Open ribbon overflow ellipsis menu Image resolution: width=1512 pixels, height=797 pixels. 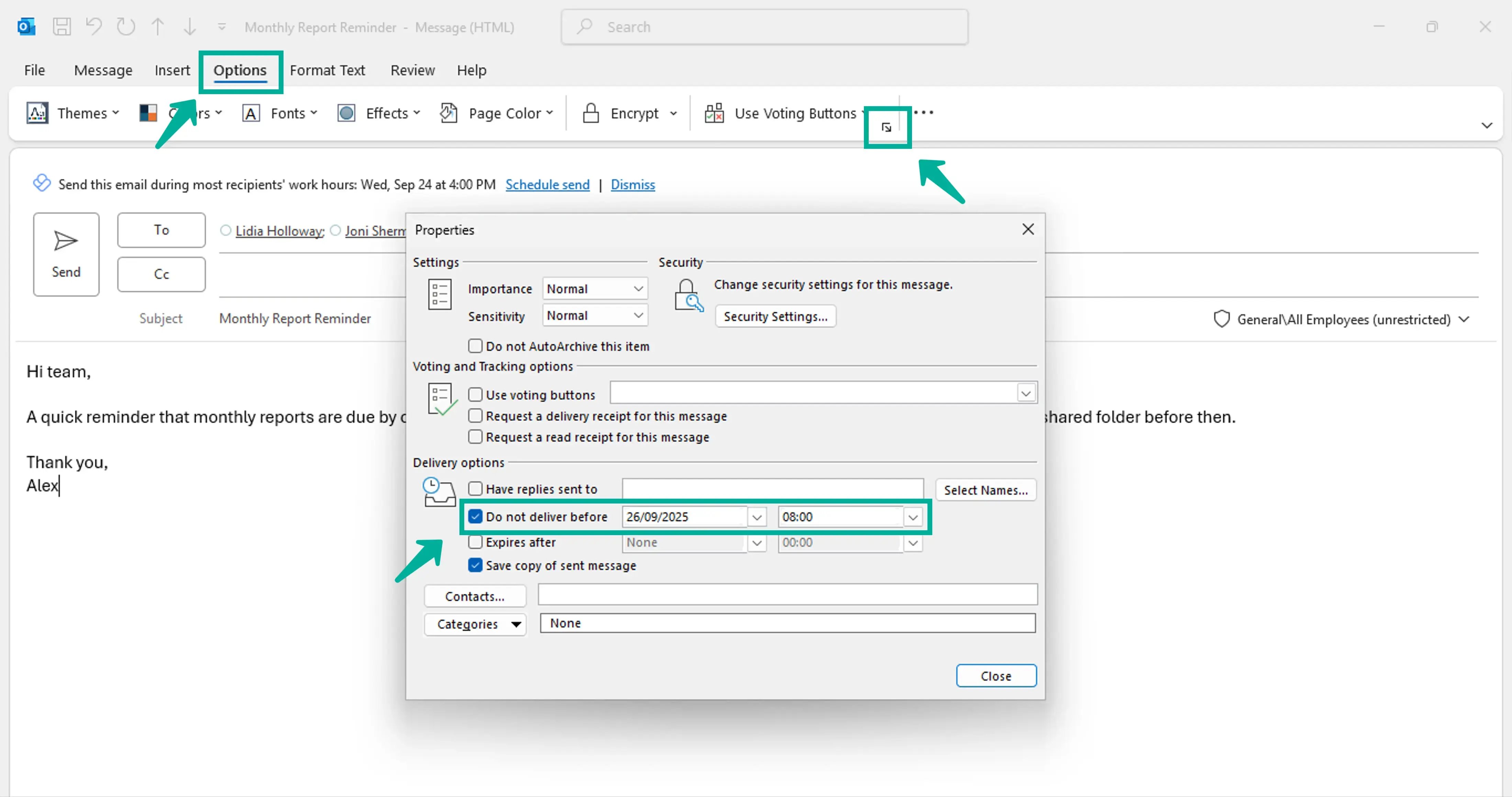coord(923,112)
